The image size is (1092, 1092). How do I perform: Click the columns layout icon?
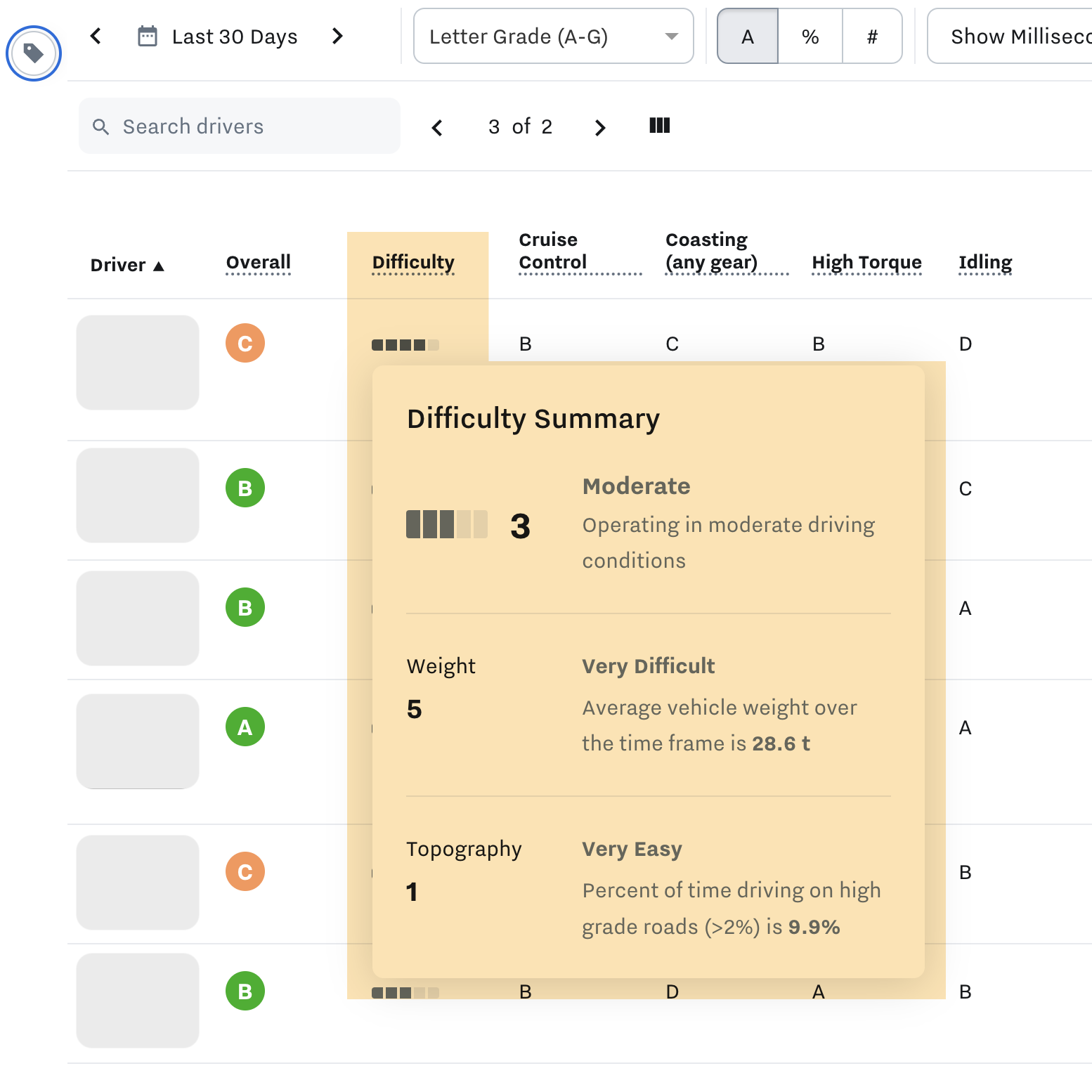[x=659, y=126]
